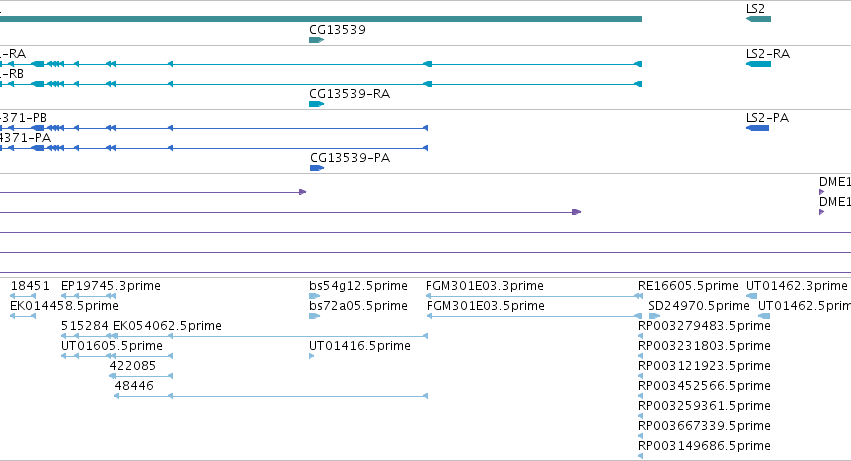Click the UT01462.3prime EST glyph

click(x=752, y=296)
